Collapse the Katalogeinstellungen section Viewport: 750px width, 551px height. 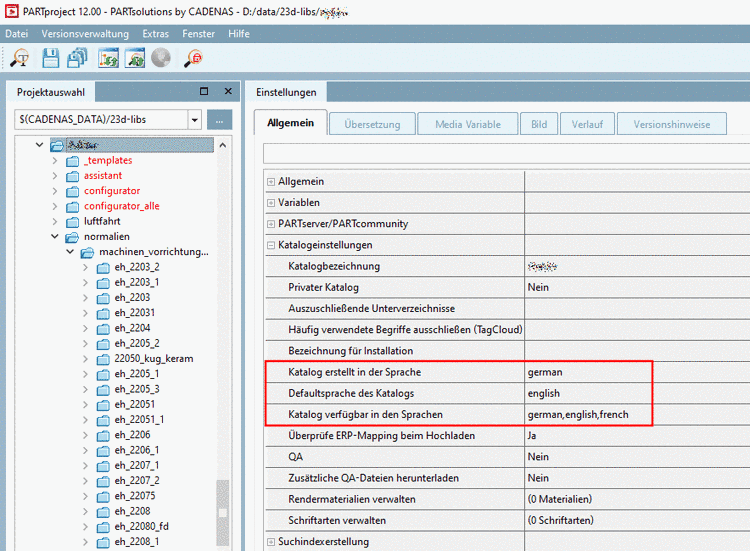[x=271, y=245]
